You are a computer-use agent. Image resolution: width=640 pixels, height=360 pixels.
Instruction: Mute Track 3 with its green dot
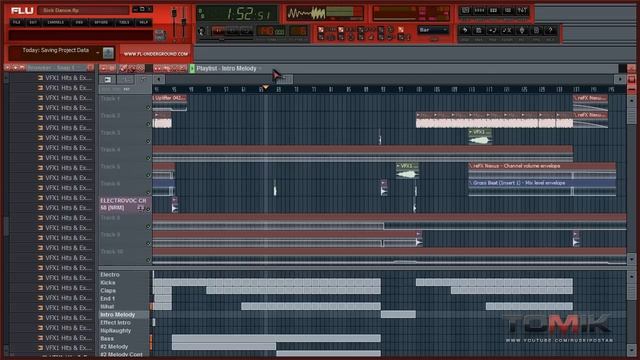click(148, 141)
